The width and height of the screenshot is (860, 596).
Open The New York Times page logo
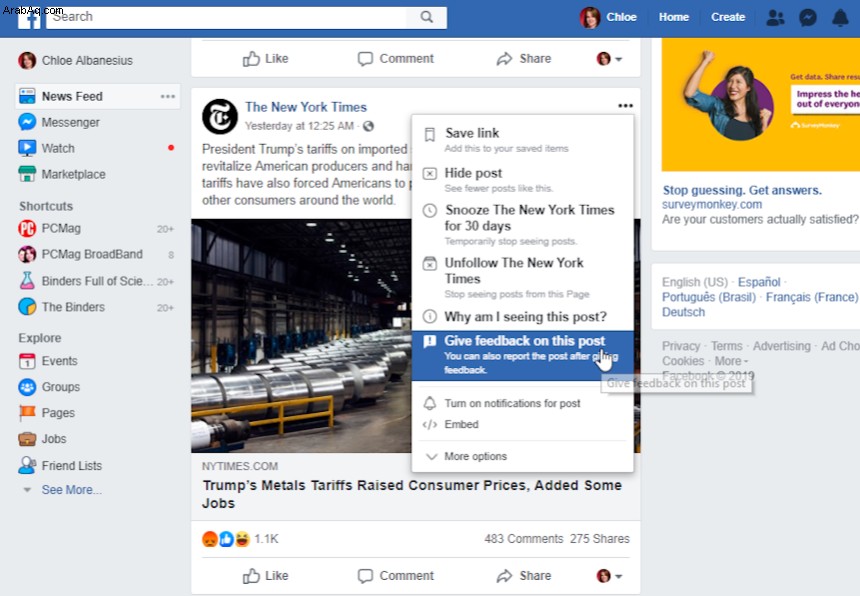pos(220,116)
